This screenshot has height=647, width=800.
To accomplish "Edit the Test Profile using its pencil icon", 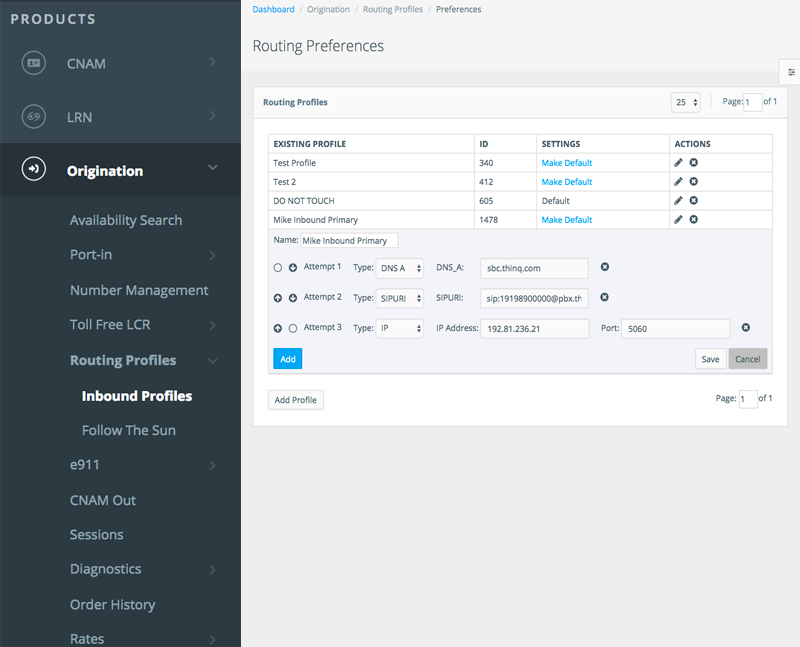I will pyautogui.click(x=678, y=162).
